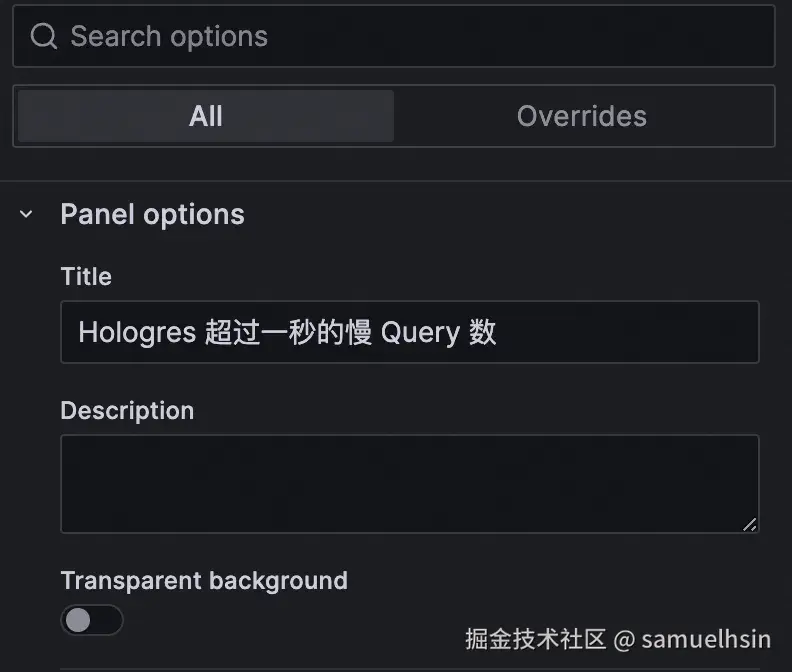Click after 数 at end of title
The height and width of the screenshot is (672, 792).
tap(501, 332)
